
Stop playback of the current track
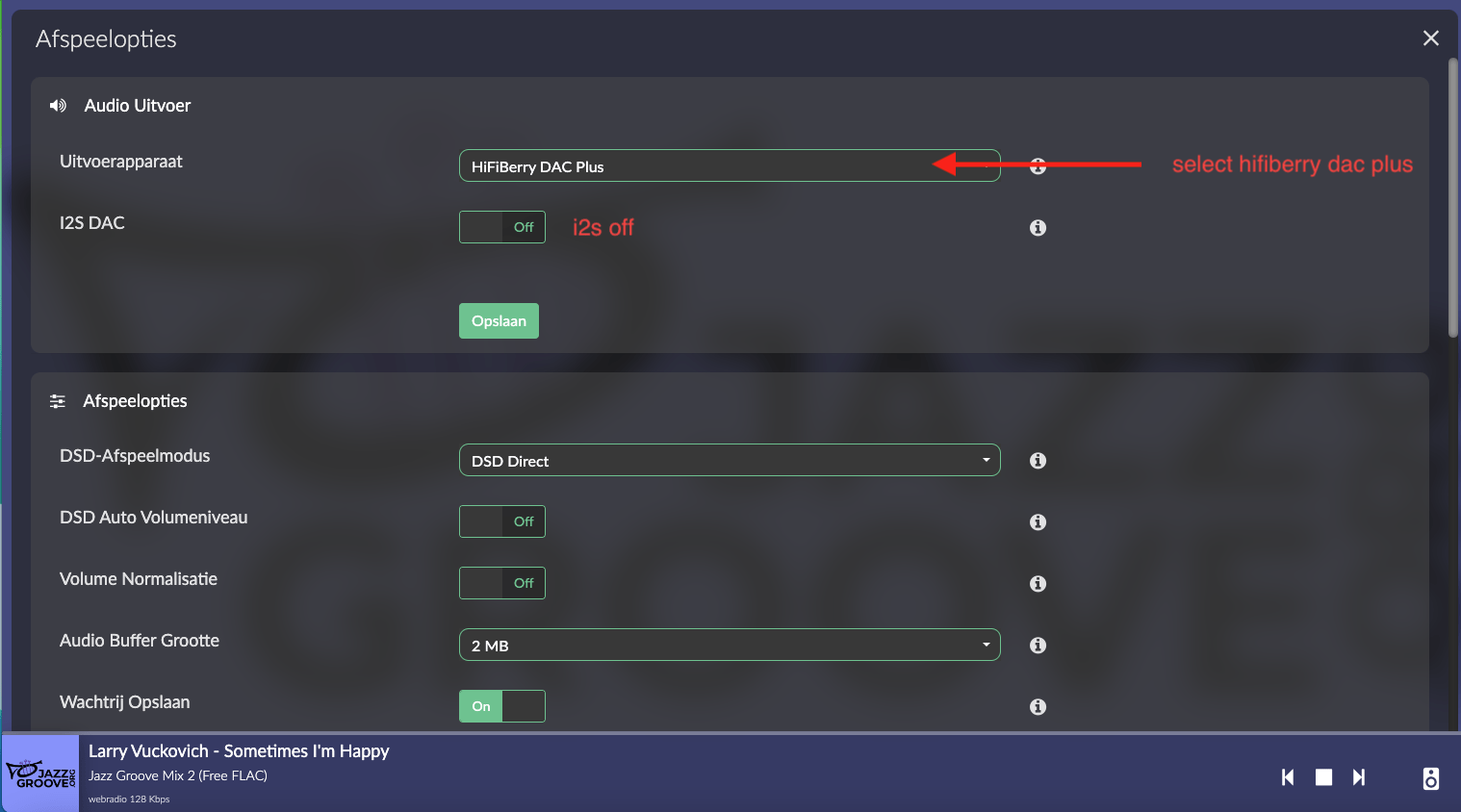coord(1324,777)
